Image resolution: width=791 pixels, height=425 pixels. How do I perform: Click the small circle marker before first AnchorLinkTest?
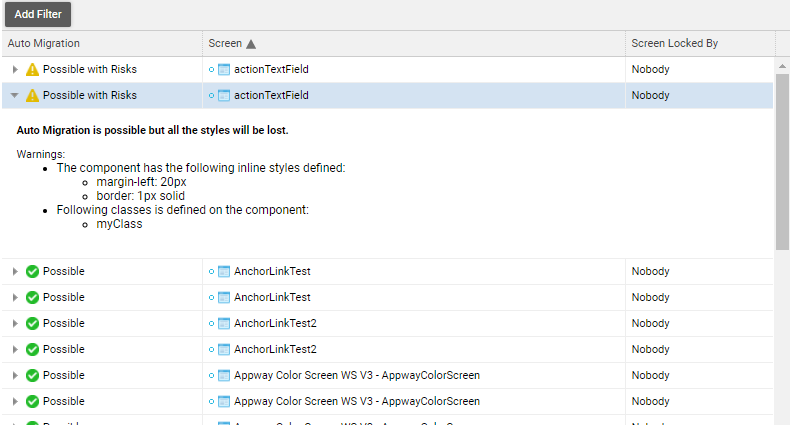tap(211, 272)
